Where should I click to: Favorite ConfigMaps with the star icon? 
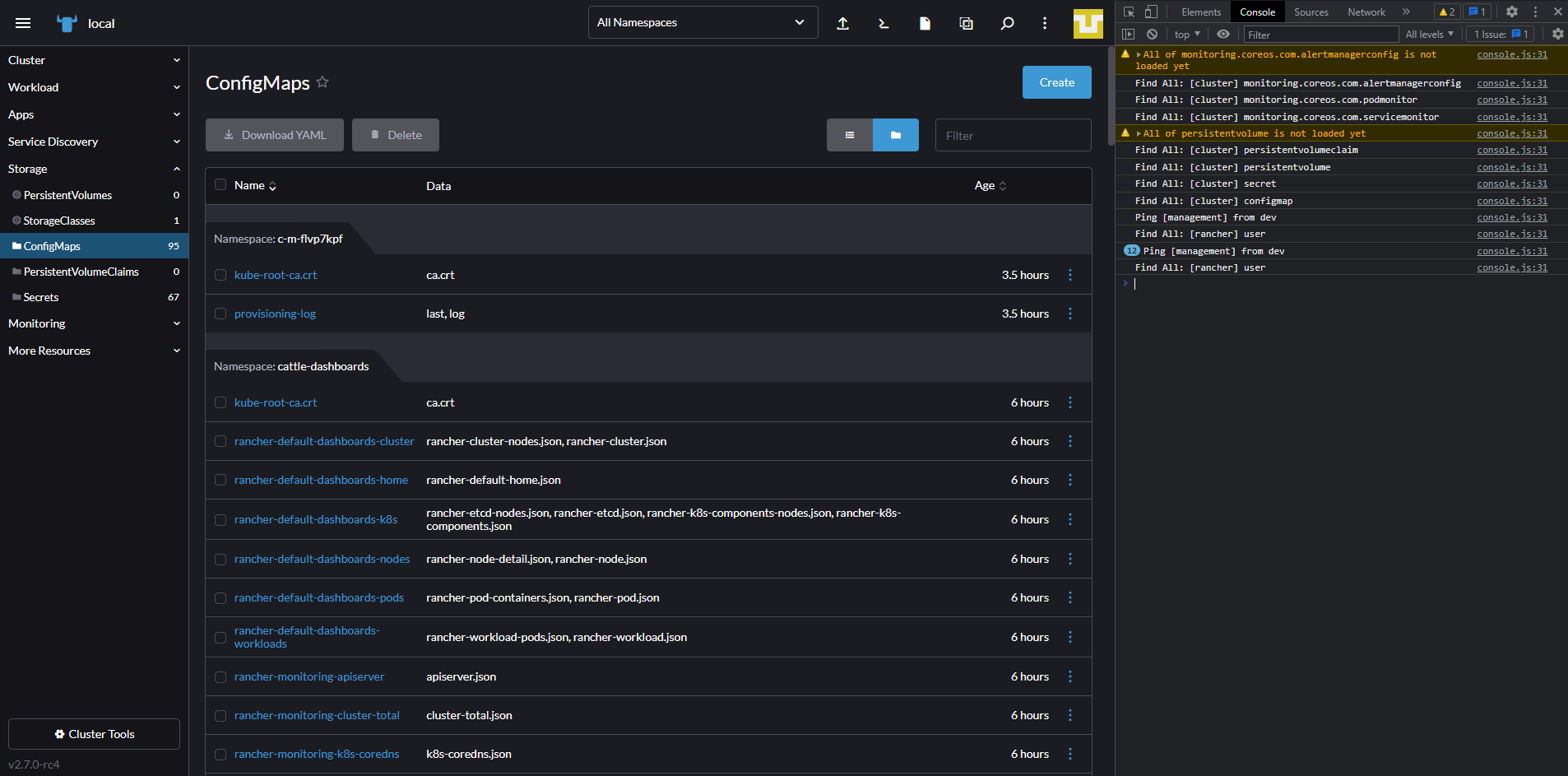pos(322,82)
